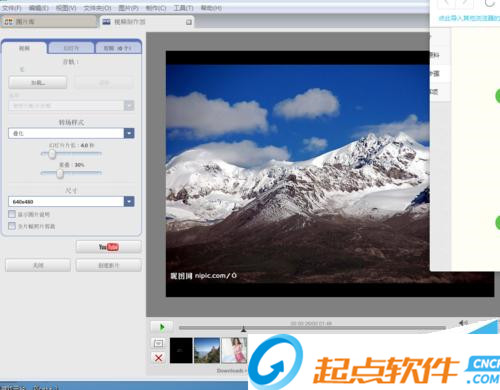Click the blue bookmark import link in the browser
Viewport: 500px width, 390px height.
[469, 18]
